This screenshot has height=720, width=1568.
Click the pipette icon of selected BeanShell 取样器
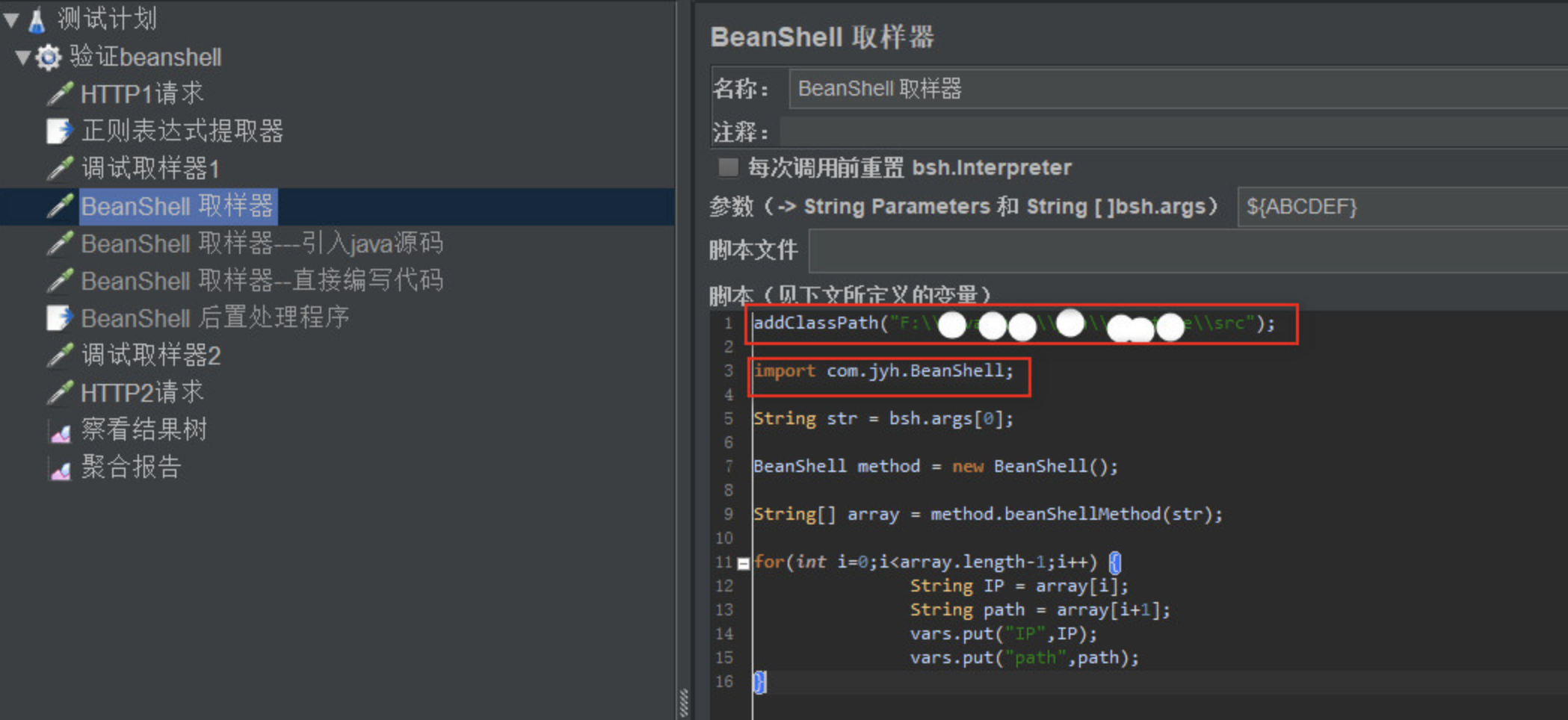(x=61, y=206)
